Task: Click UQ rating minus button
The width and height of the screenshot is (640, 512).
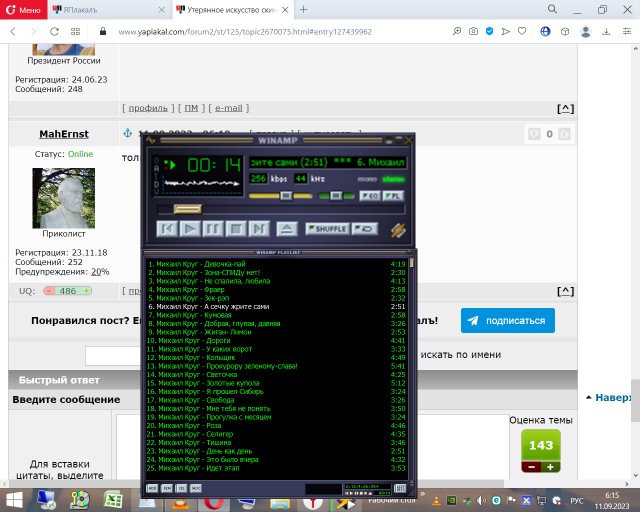Action: pos(49,291)
